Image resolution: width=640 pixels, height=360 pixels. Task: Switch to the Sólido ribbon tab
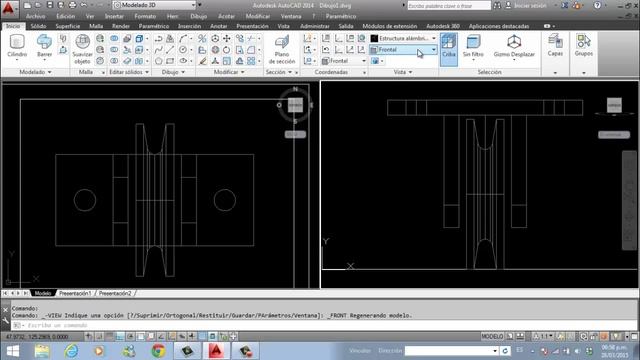click(38, 26)
